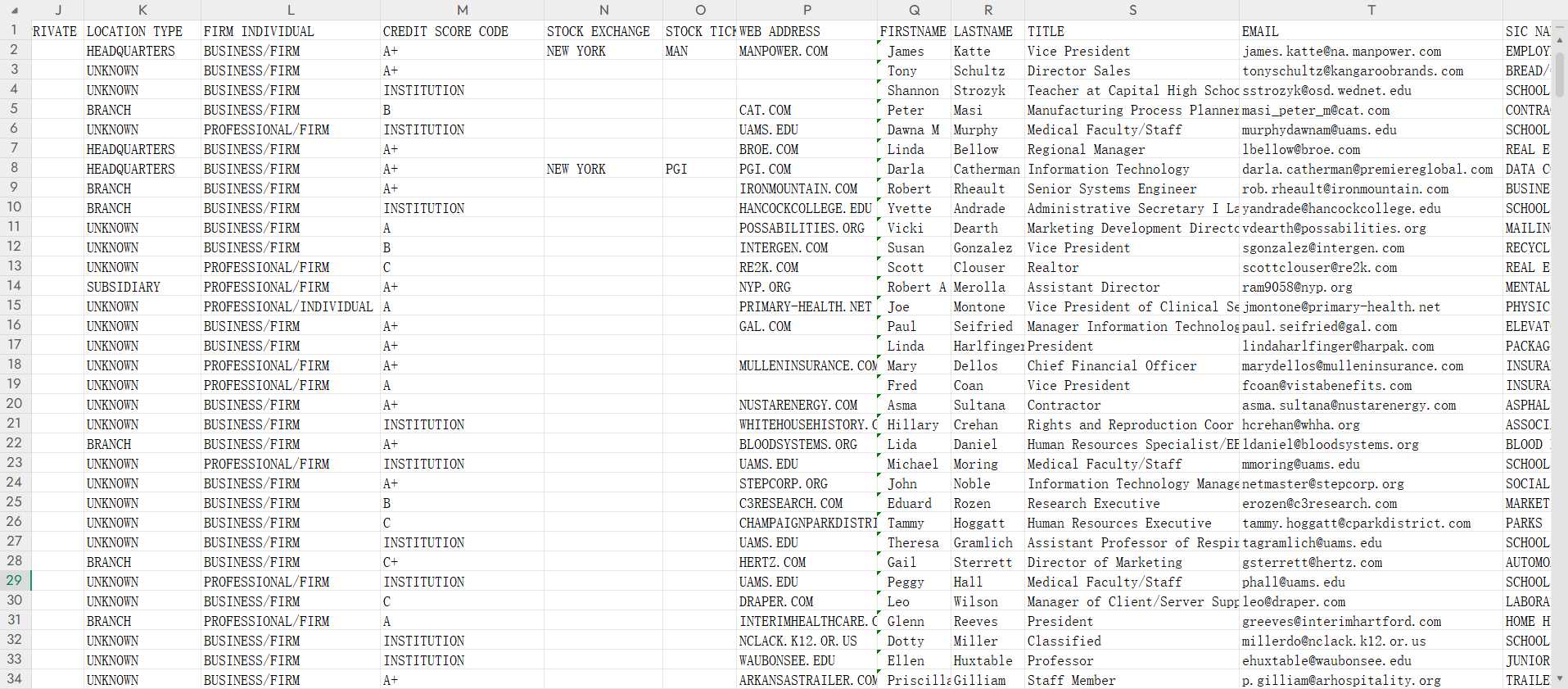
Task: Click the TITLE header cell
Action: click(1132, 30)
